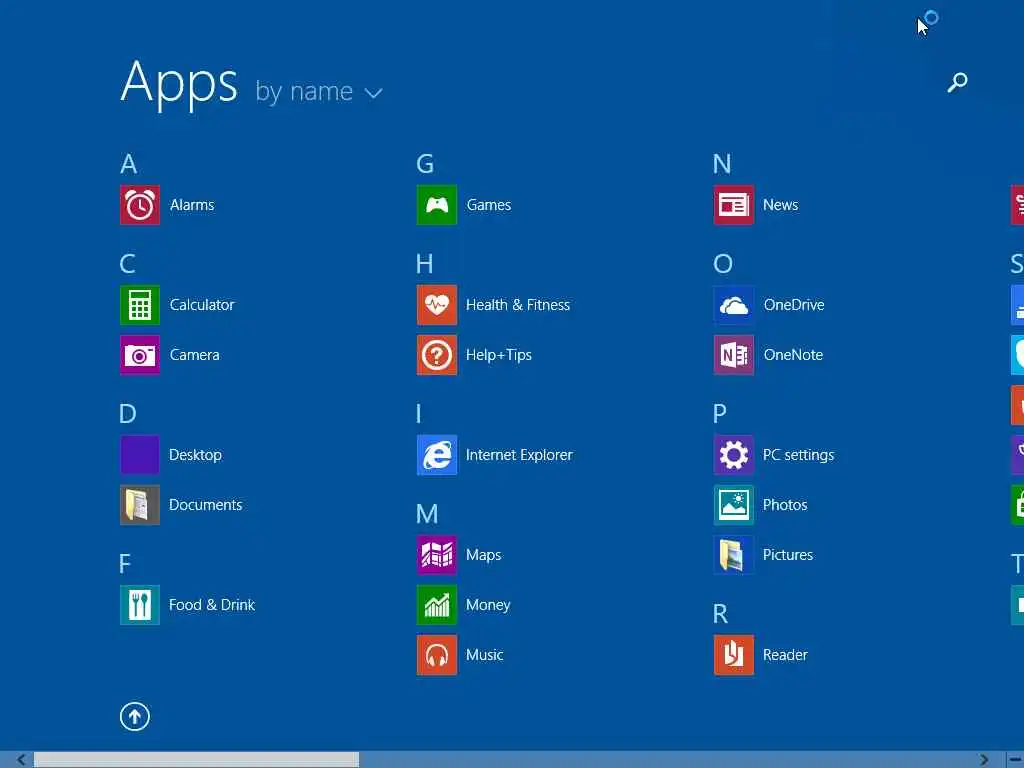
Task: Select the letter O group header
Action: (723, 264)
